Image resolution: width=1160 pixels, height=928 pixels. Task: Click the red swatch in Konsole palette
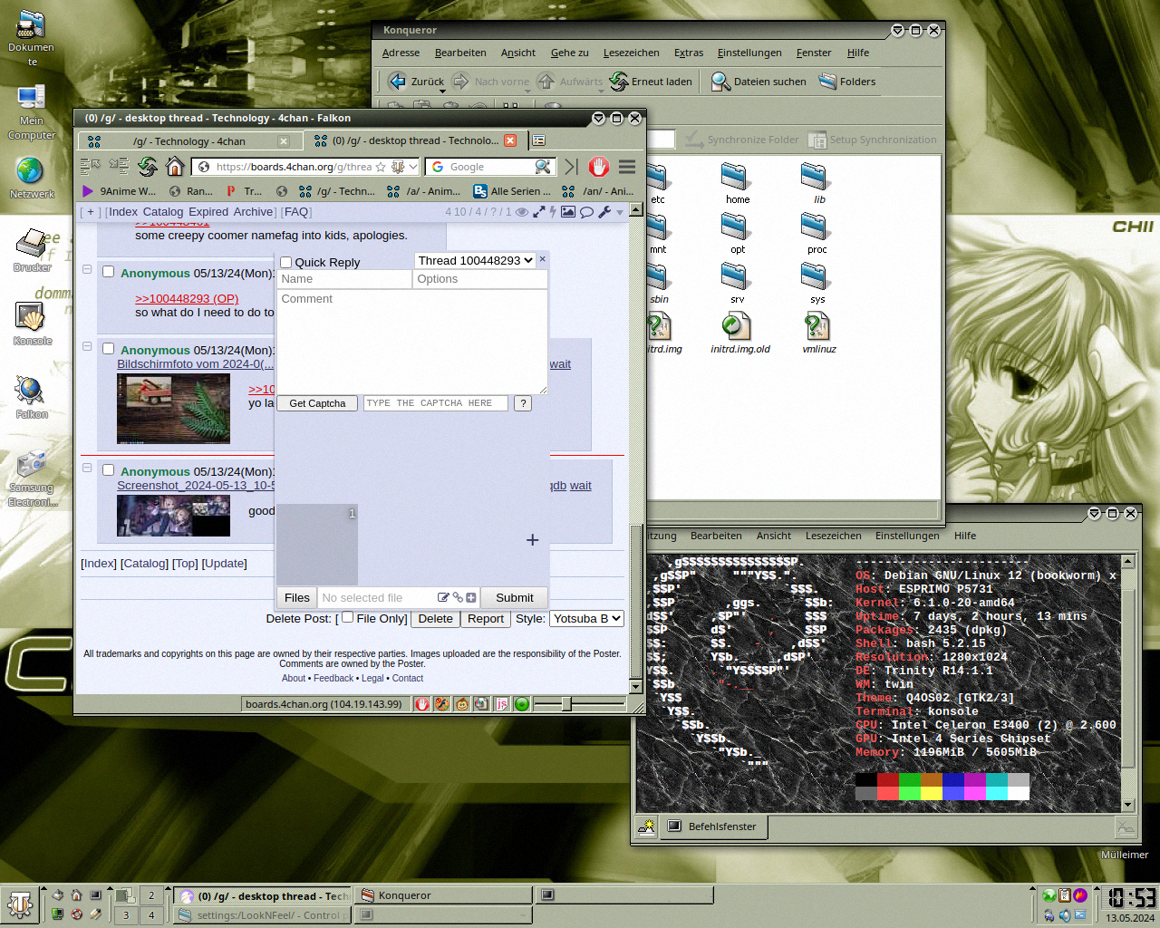[x=888, y=780]
